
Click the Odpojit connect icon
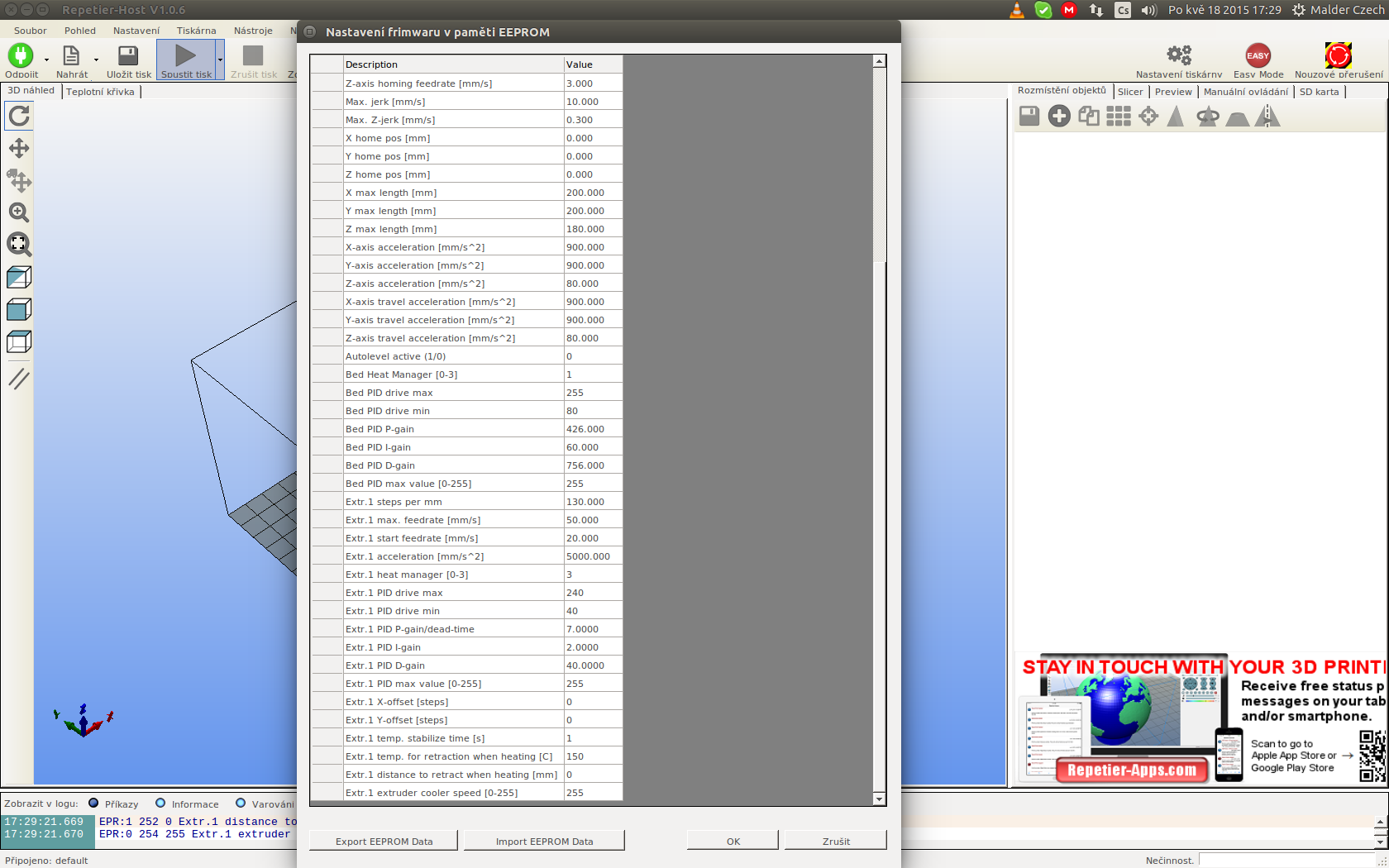(x=21, y=55)
